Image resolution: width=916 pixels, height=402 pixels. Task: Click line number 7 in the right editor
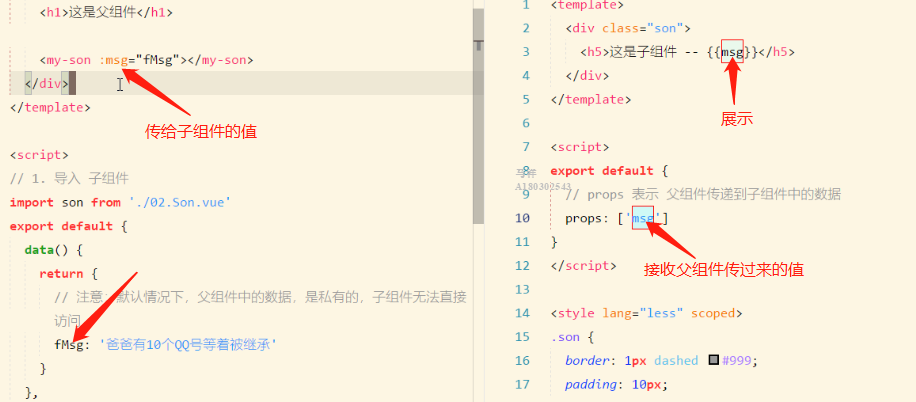[x=526, y=147]
